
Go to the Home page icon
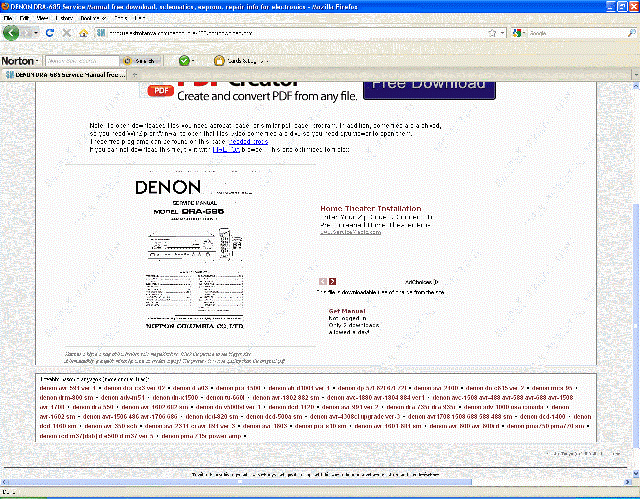click(x=83, y=33)
